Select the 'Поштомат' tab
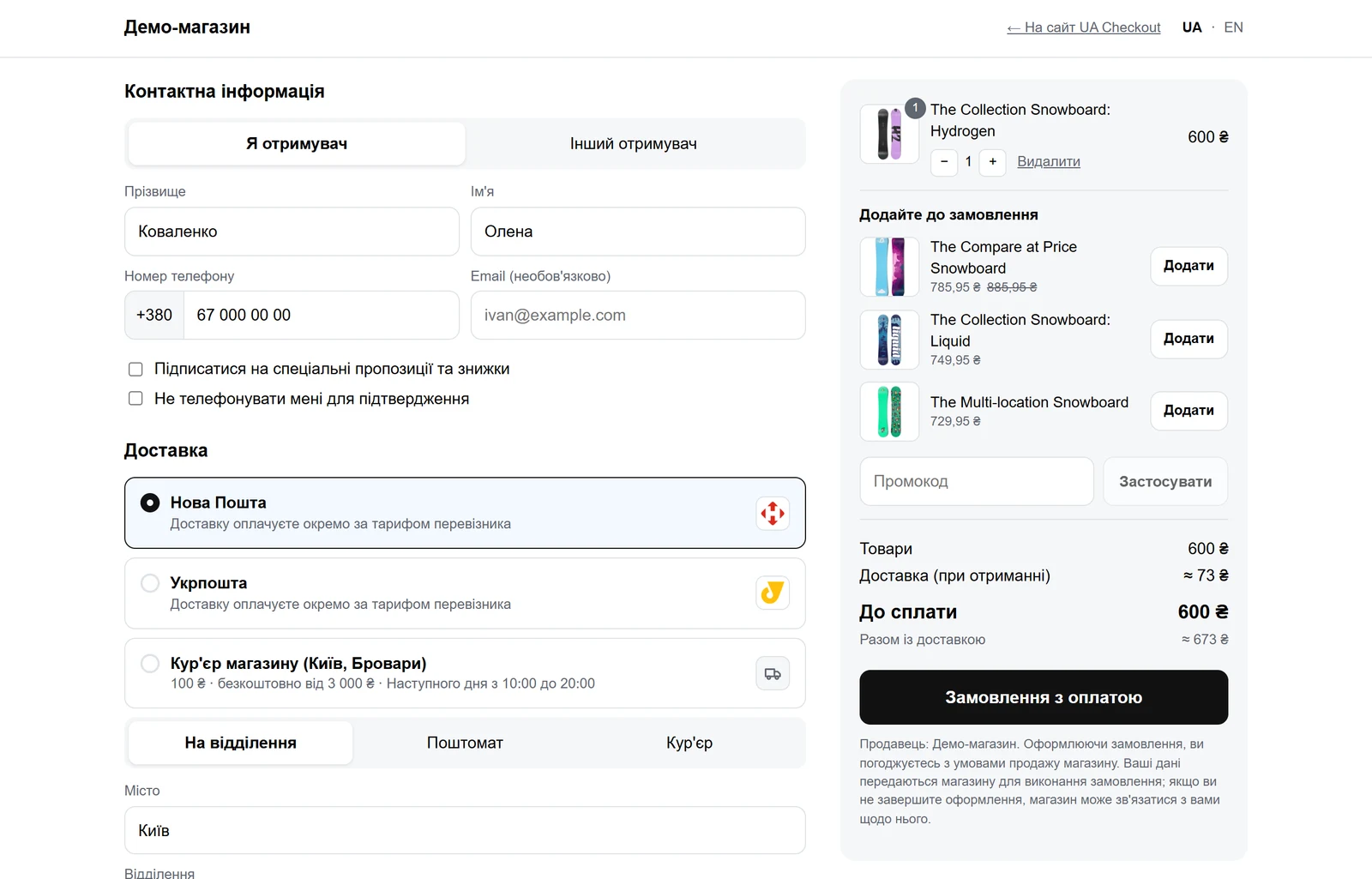The height and width of the screenshot is (879, 1372). pyautogui.click(x=465, y=743)
